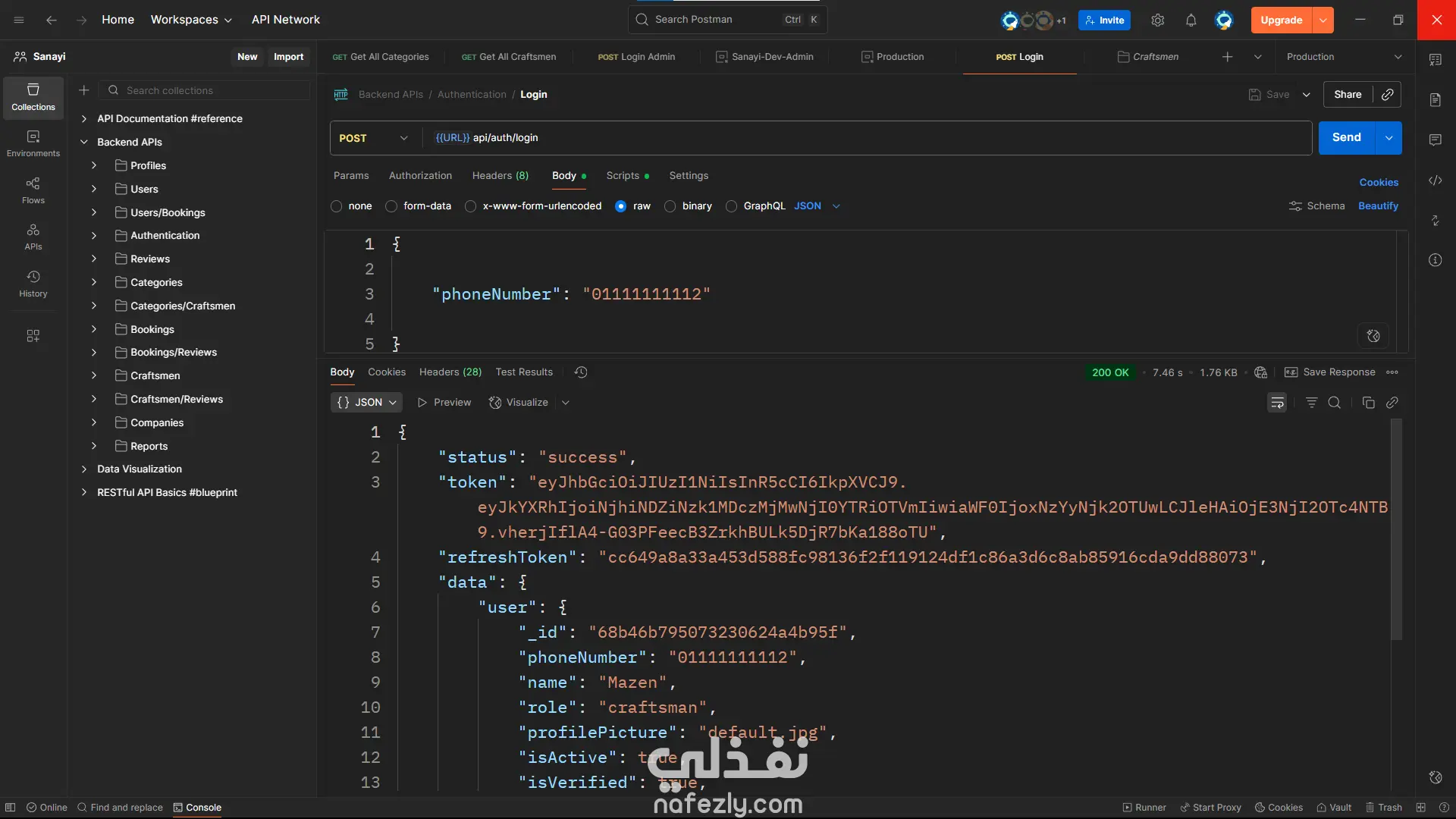Viewport: 1456px width, 819px height.
Task: Open the Environments sidebar panel
Action: [x=33, y=143]
